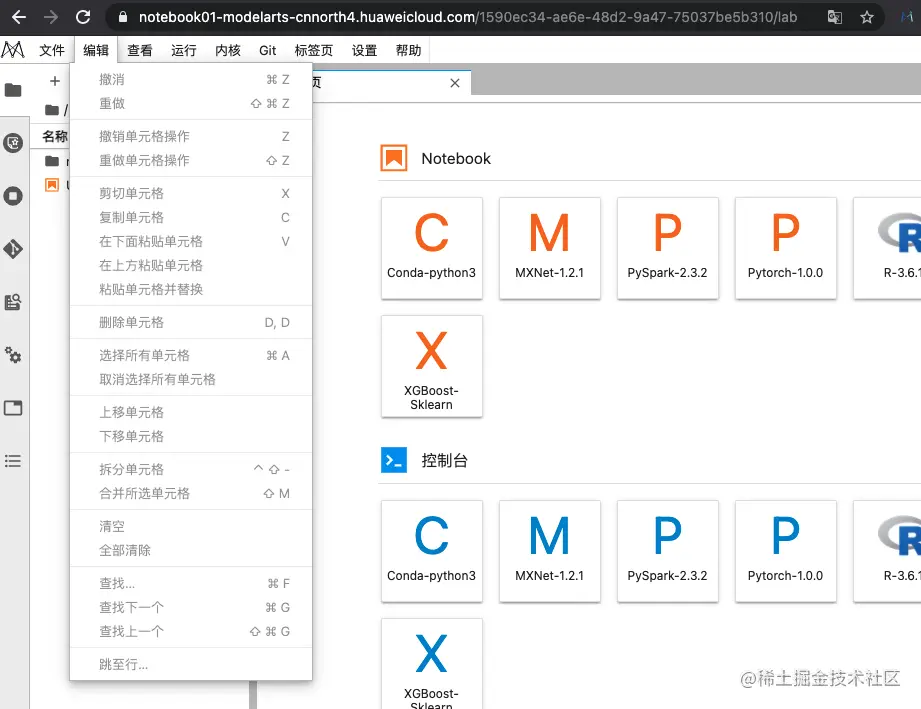Click the browser forward arrow
This screenshot has width=921, height=709.
[51, 17]
